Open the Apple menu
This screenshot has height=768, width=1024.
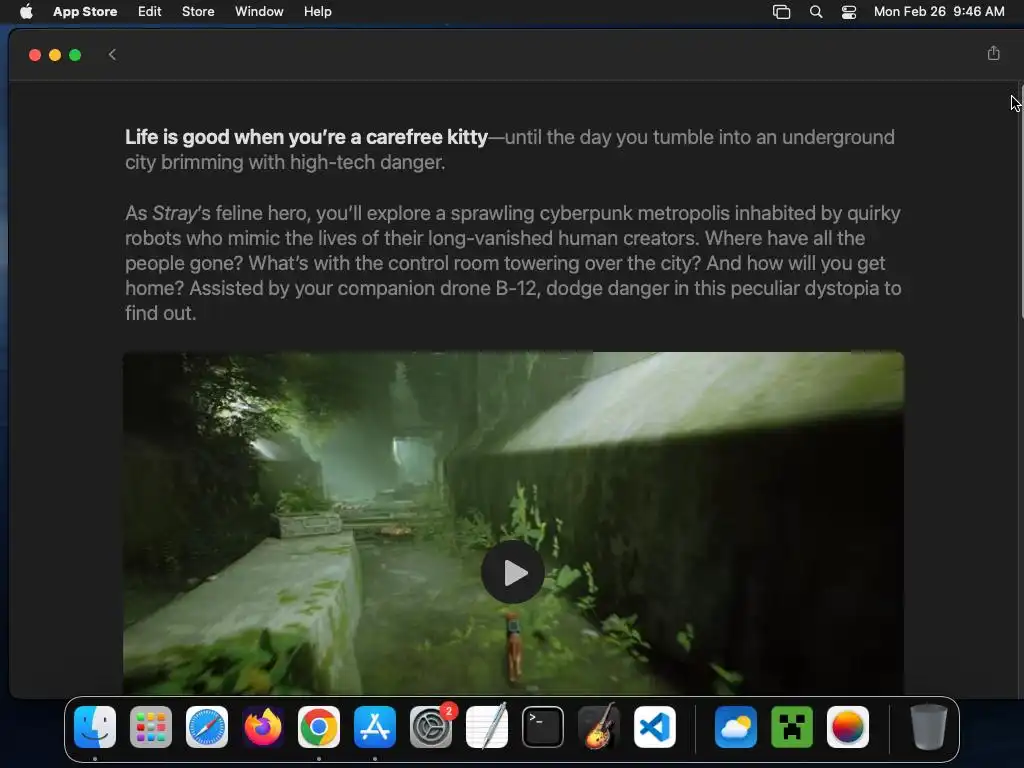tap(26, 12)
